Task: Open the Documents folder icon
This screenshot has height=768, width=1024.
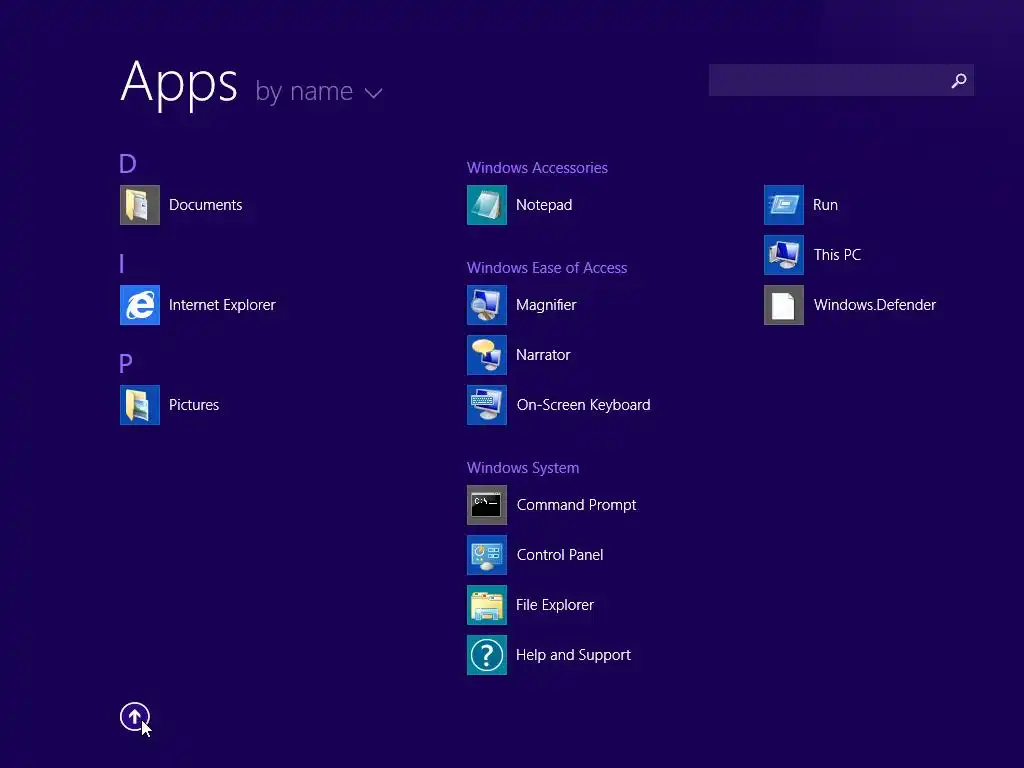Action: click(140, 205)
